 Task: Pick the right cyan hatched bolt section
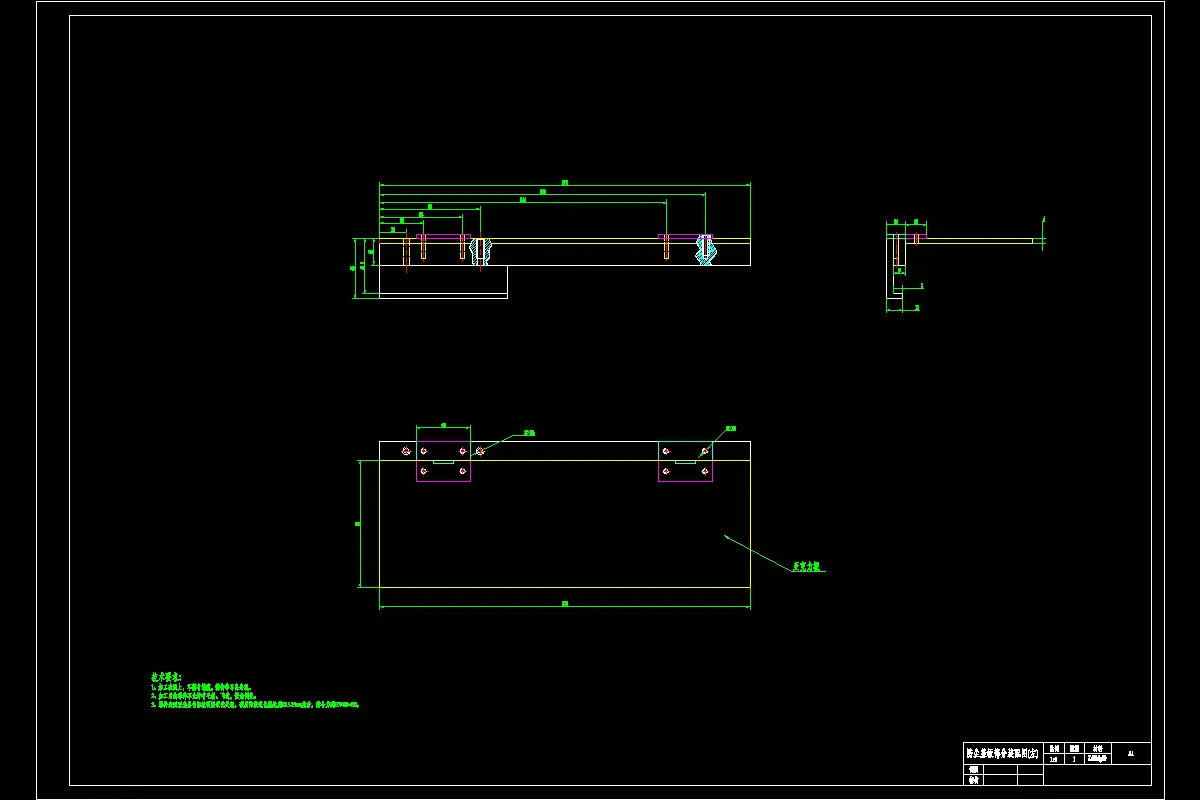point(706,249)
